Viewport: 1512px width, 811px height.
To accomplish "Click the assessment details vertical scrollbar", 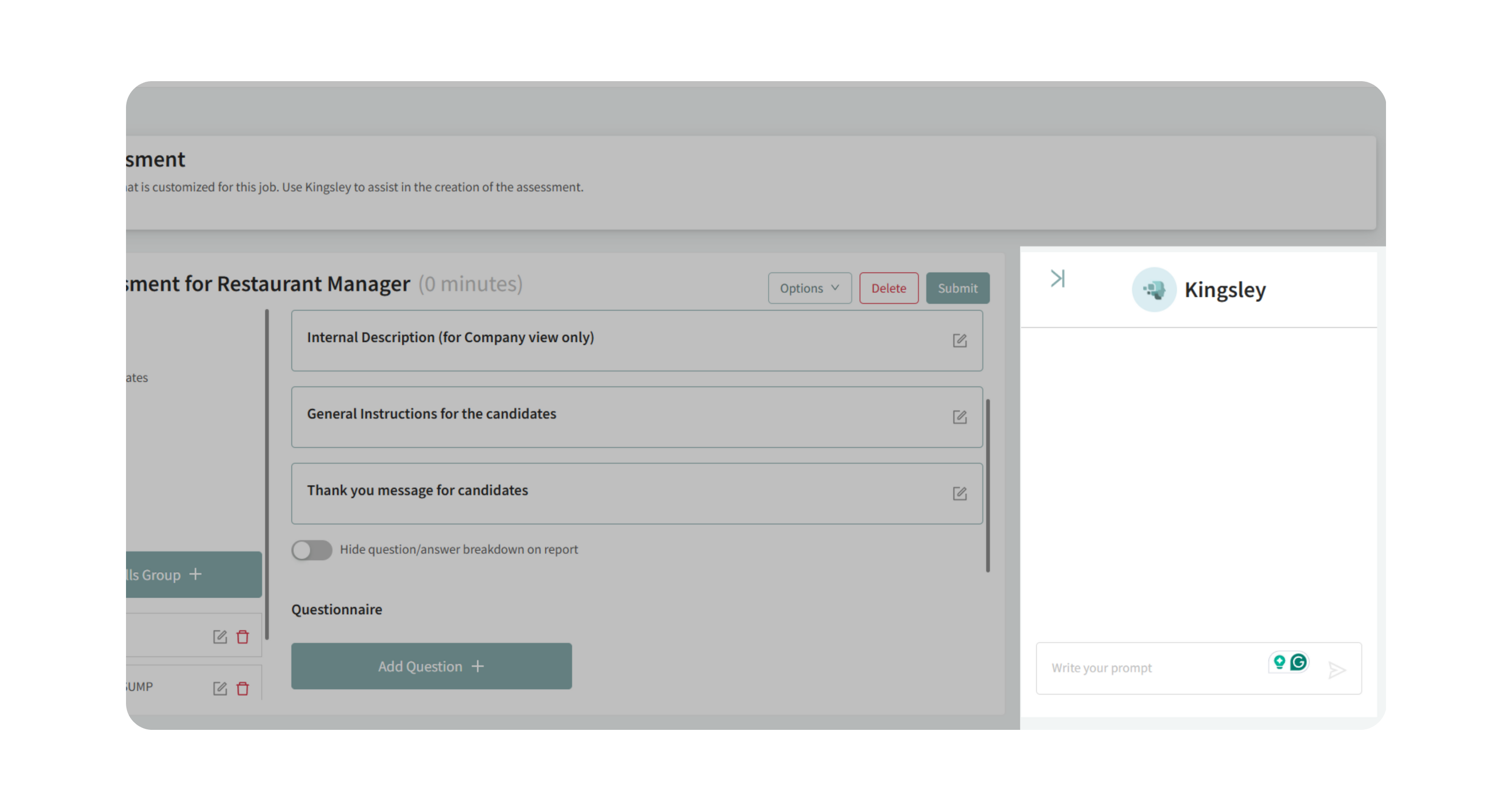I will coord(987,485).
